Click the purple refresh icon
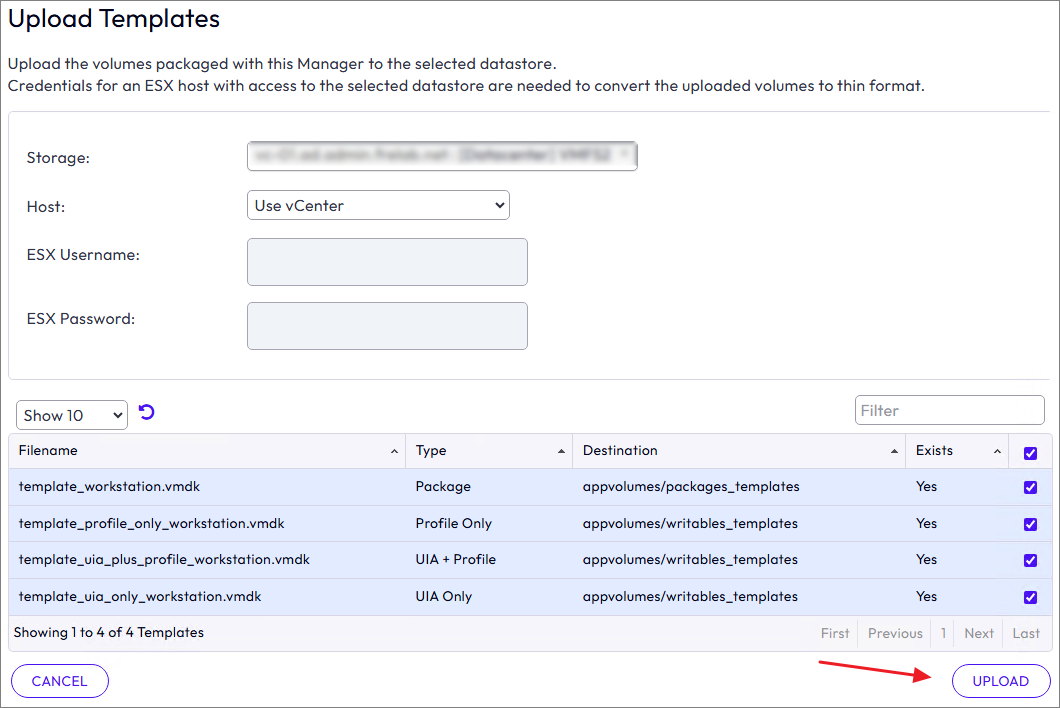1060x708 pixels. [x=147, y=413]
